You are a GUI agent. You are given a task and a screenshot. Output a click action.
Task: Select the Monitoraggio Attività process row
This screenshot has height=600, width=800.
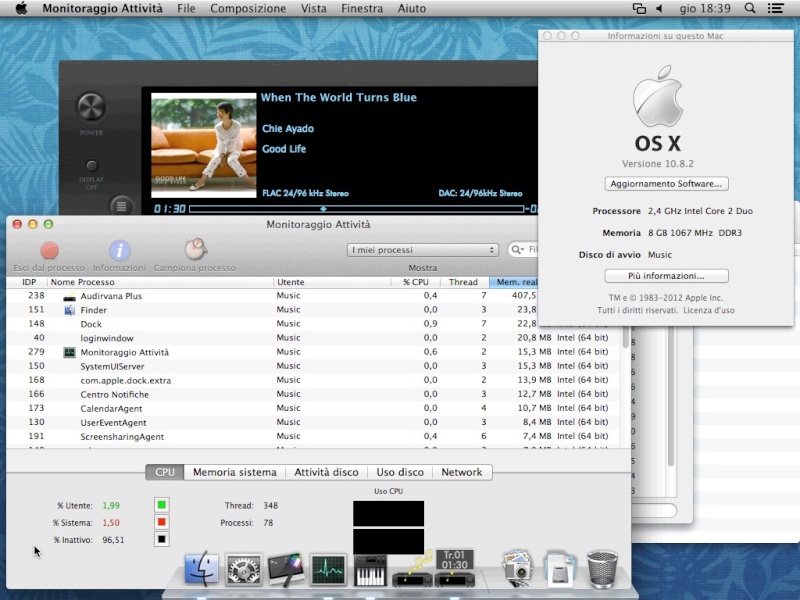point(314,352)
